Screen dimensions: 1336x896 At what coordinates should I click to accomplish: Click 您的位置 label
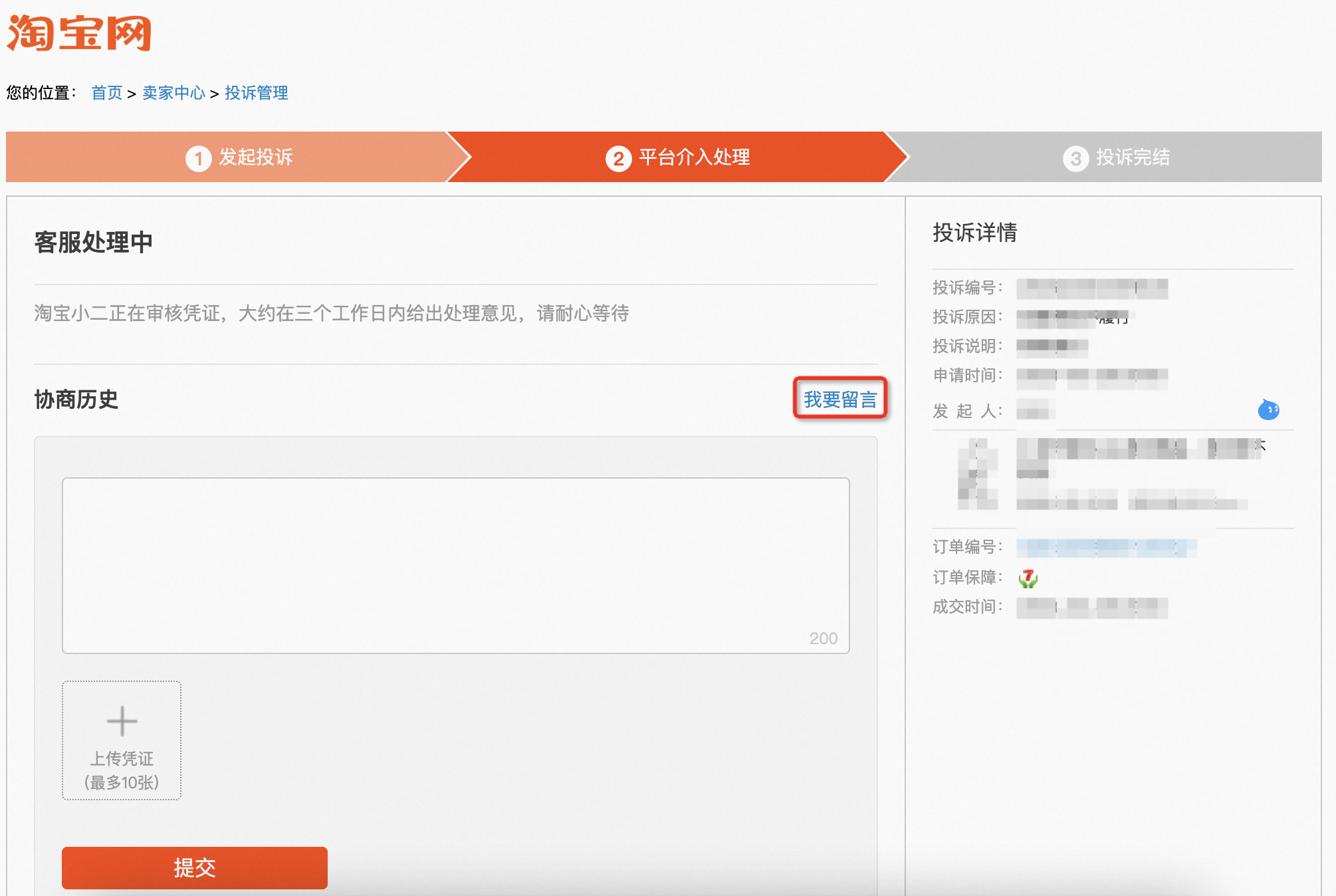[41, 93]
